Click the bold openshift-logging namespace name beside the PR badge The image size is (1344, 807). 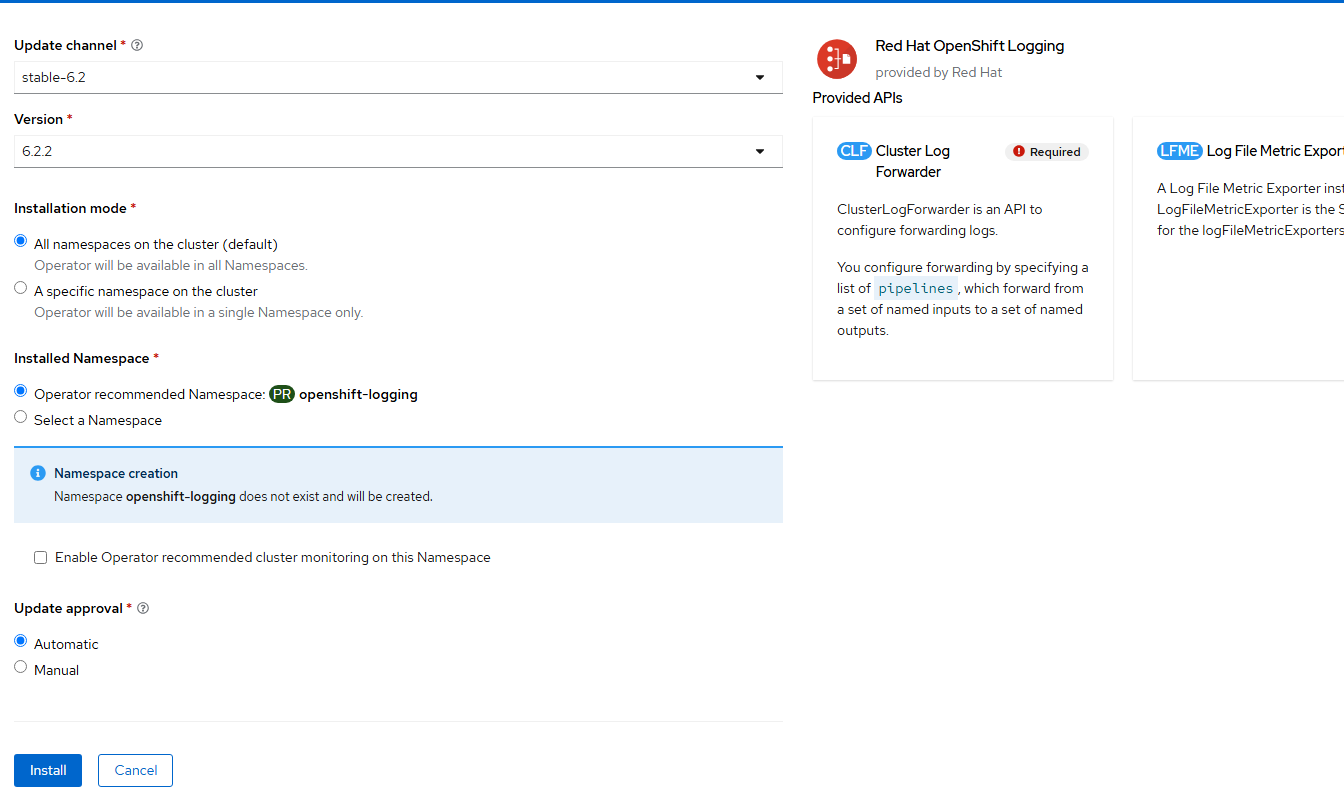tap(358, 394)
